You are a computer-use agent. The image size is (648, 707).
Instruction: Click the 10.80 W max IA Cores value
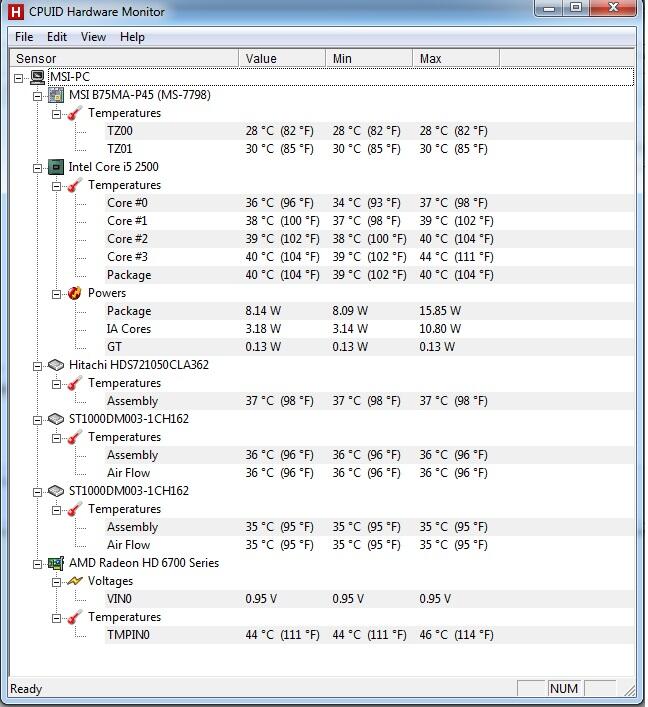tap(440, 329)
